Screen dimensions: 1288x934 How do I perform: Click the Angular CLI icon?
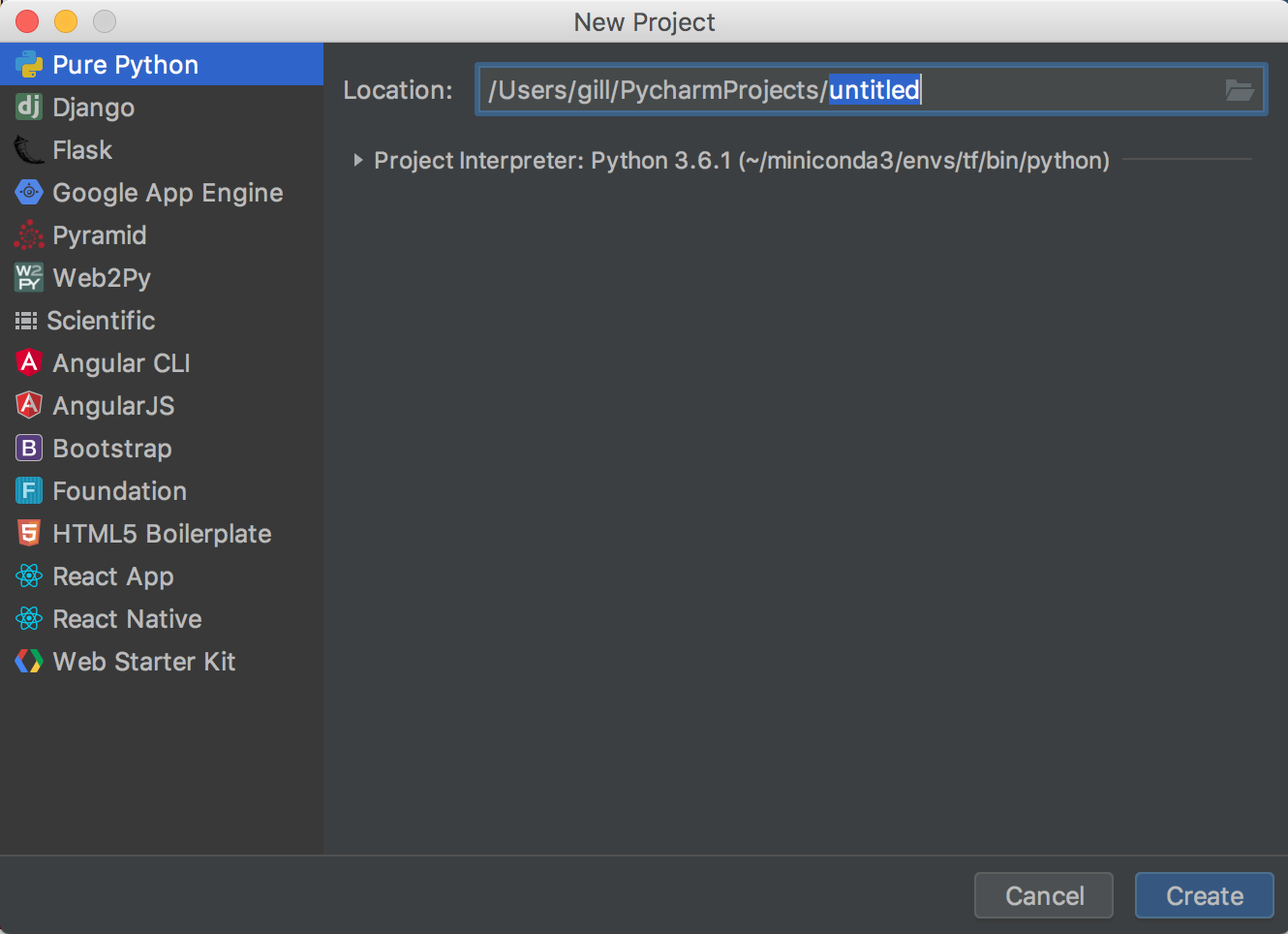28,362
